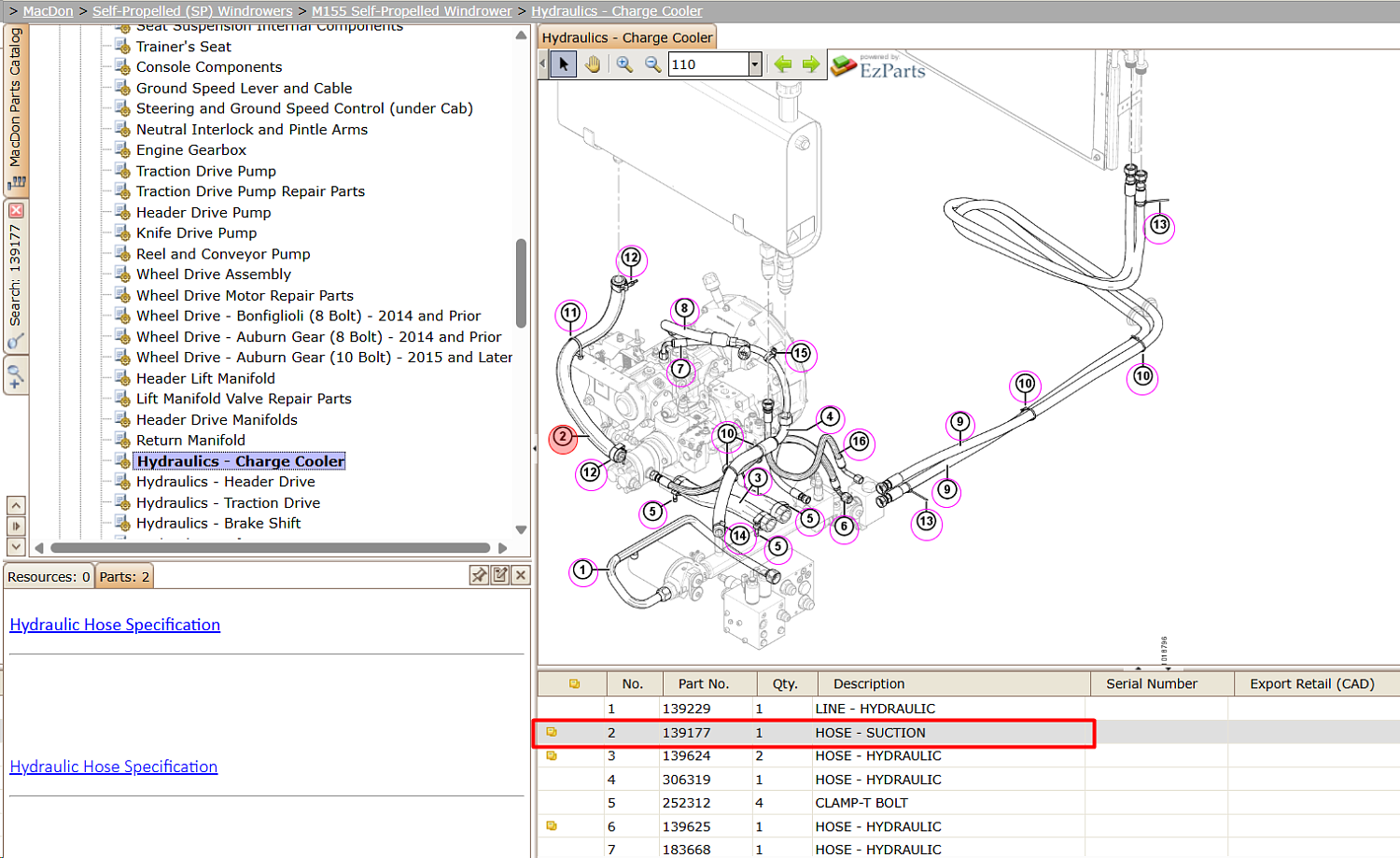
Task: Activate the hand pan tool
Action: click(x=593, y=64)
